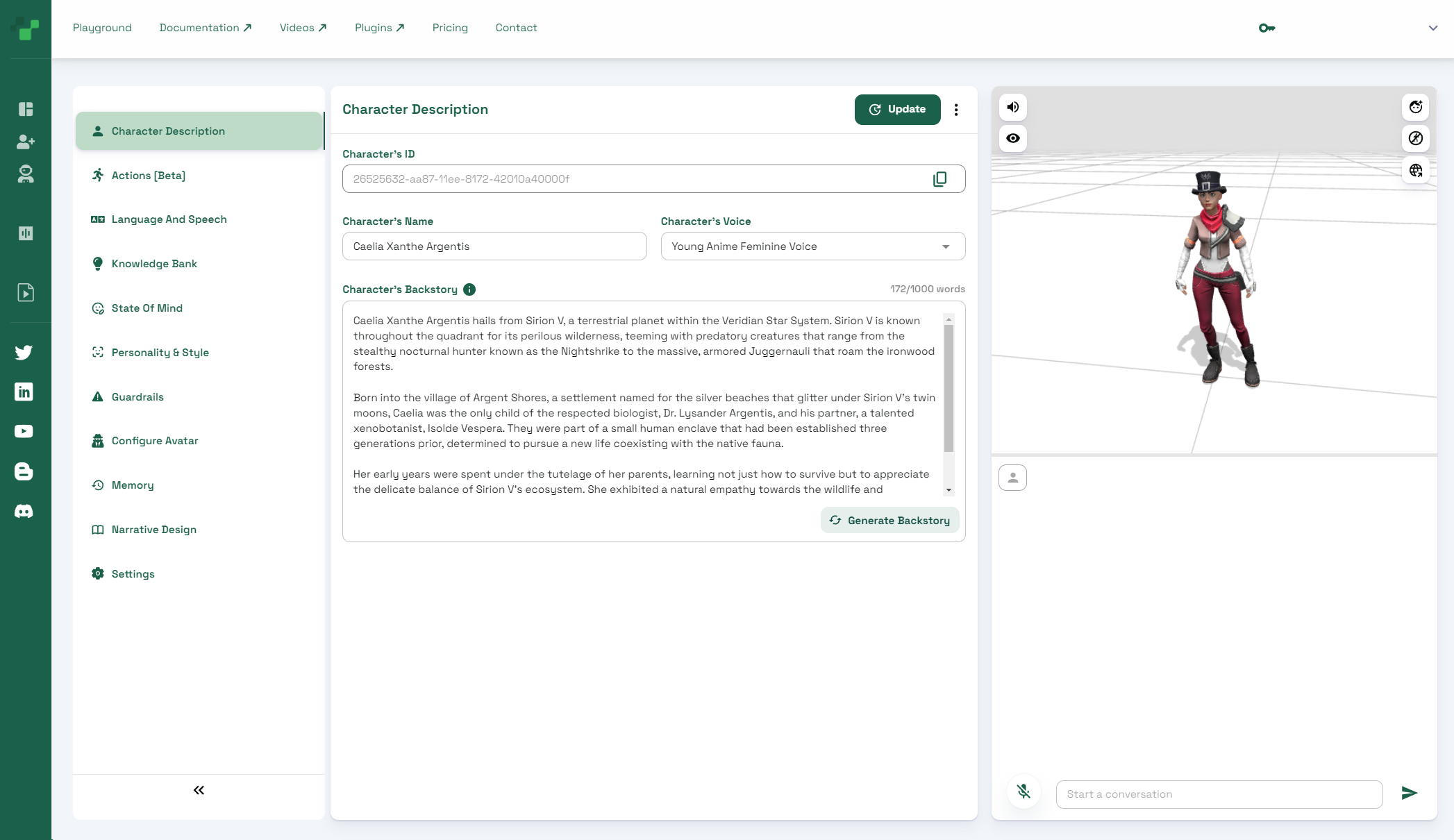Open the Discord icon in left sidebar
The image size is (1454, 840).
[x=24, y=512]
